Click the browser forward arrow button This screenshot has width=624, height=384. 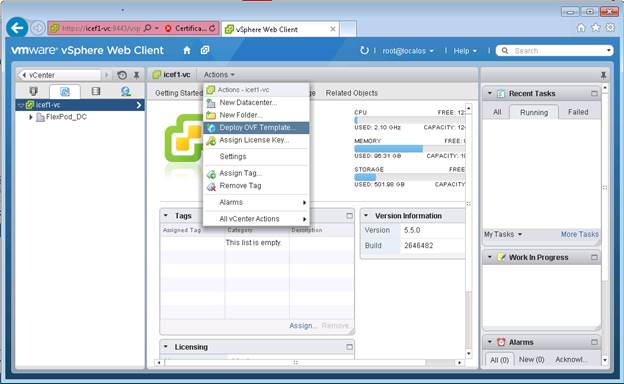(x=38, y=28)
